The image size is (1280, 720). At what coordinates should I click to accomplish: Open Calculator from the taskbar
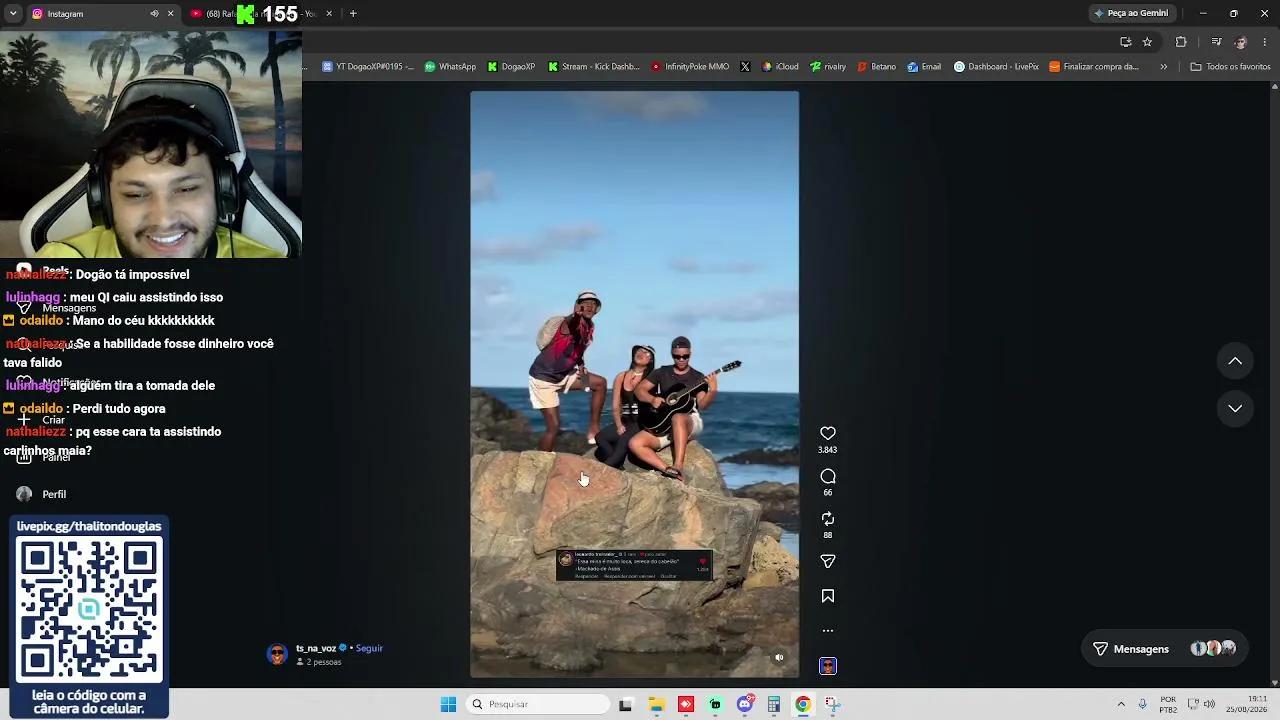pyautogui.click(x=773, y=704)
